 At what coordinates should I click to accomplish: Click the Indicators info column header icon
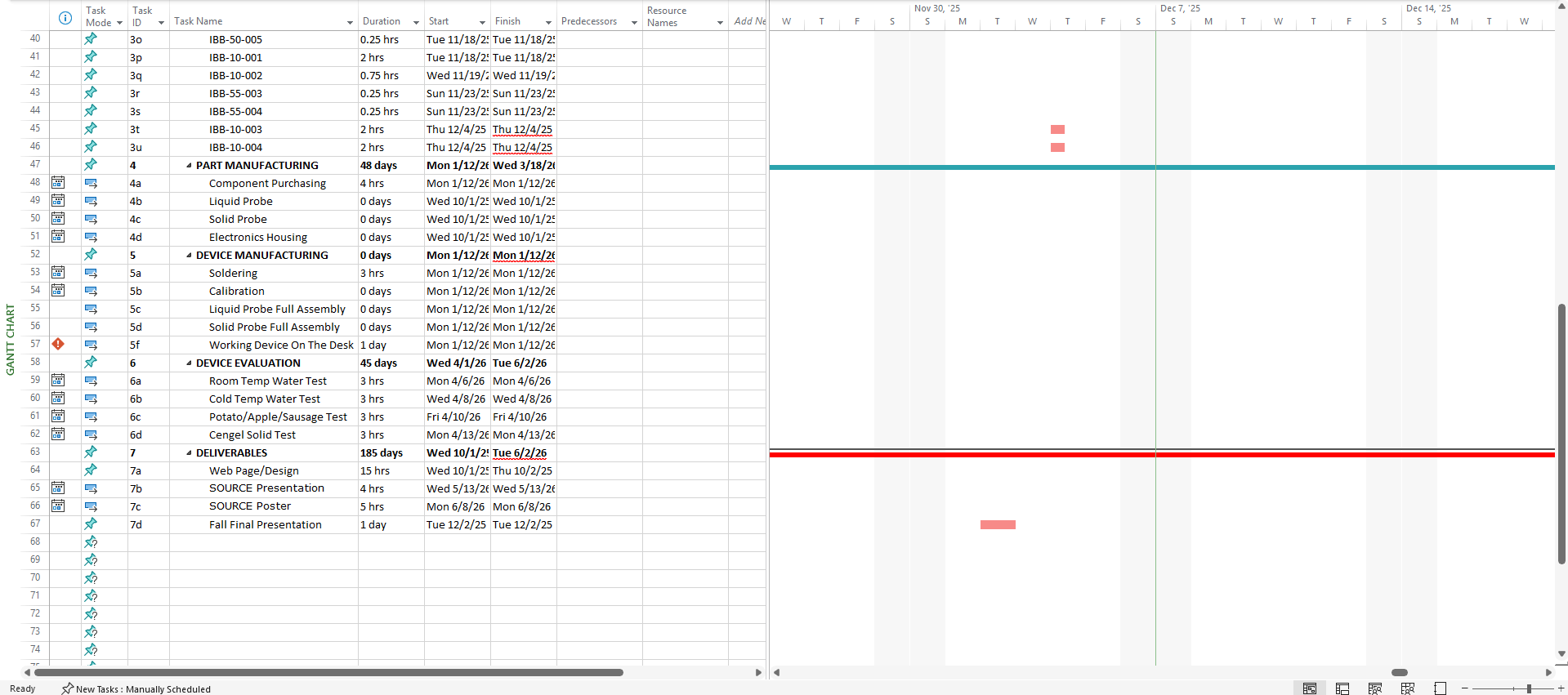pos(65,18)
